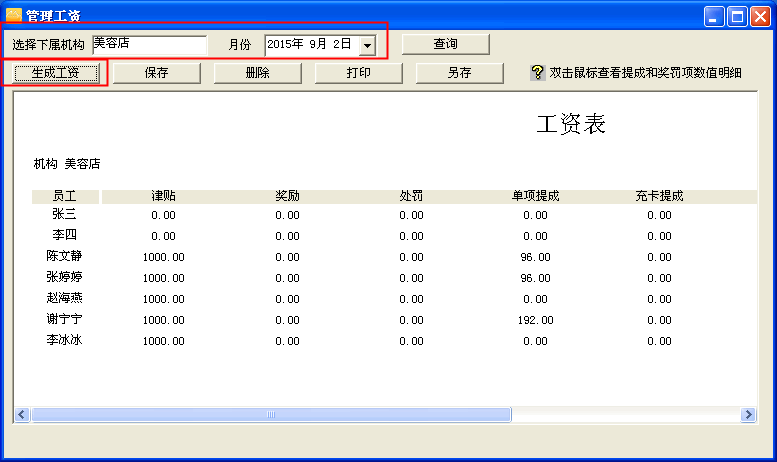Minimize the 管理工资 window

(714, 17)
